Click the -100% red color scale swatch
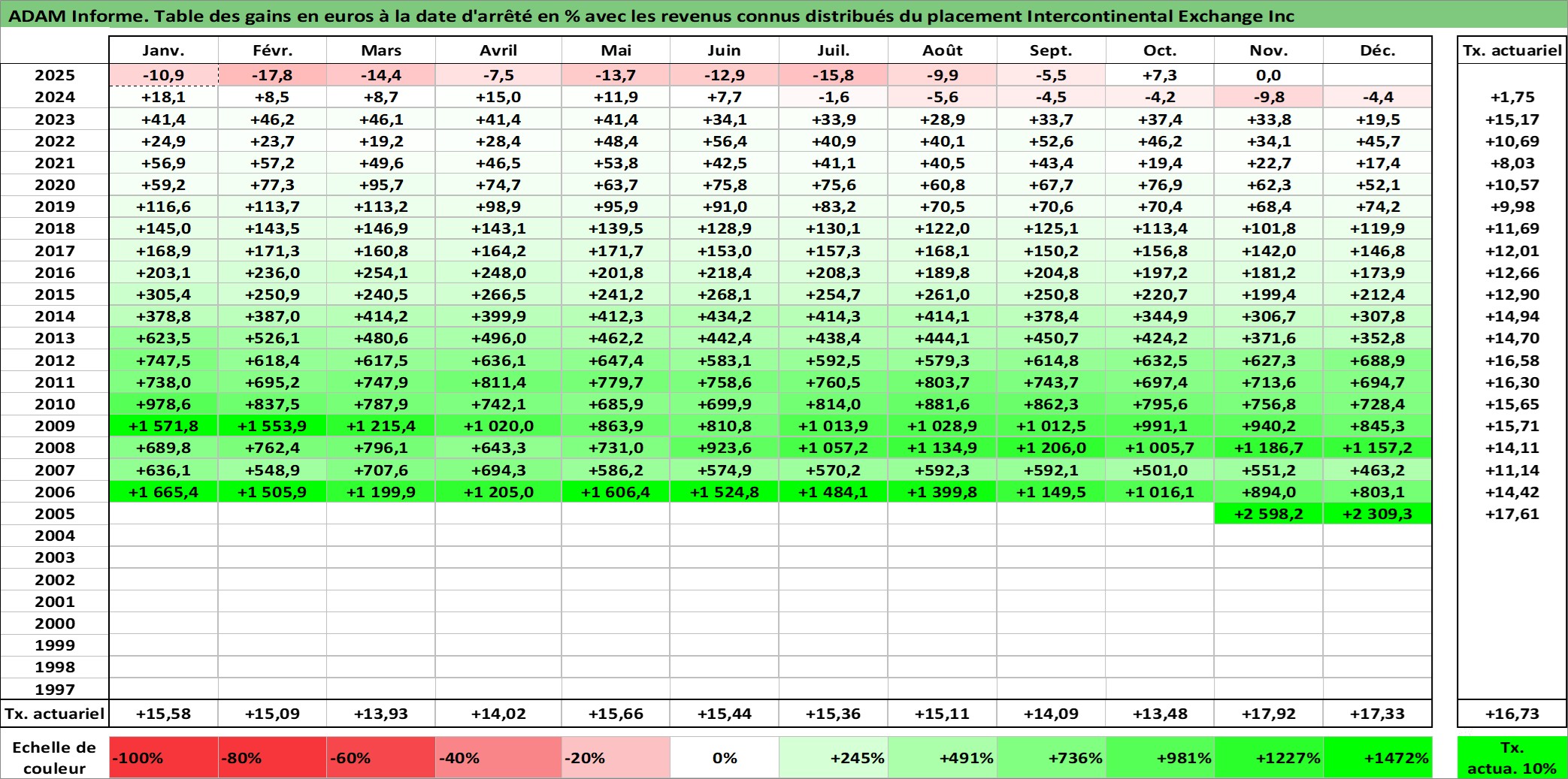The height and width of the screenshot is (779, 1568). (164, 757)
